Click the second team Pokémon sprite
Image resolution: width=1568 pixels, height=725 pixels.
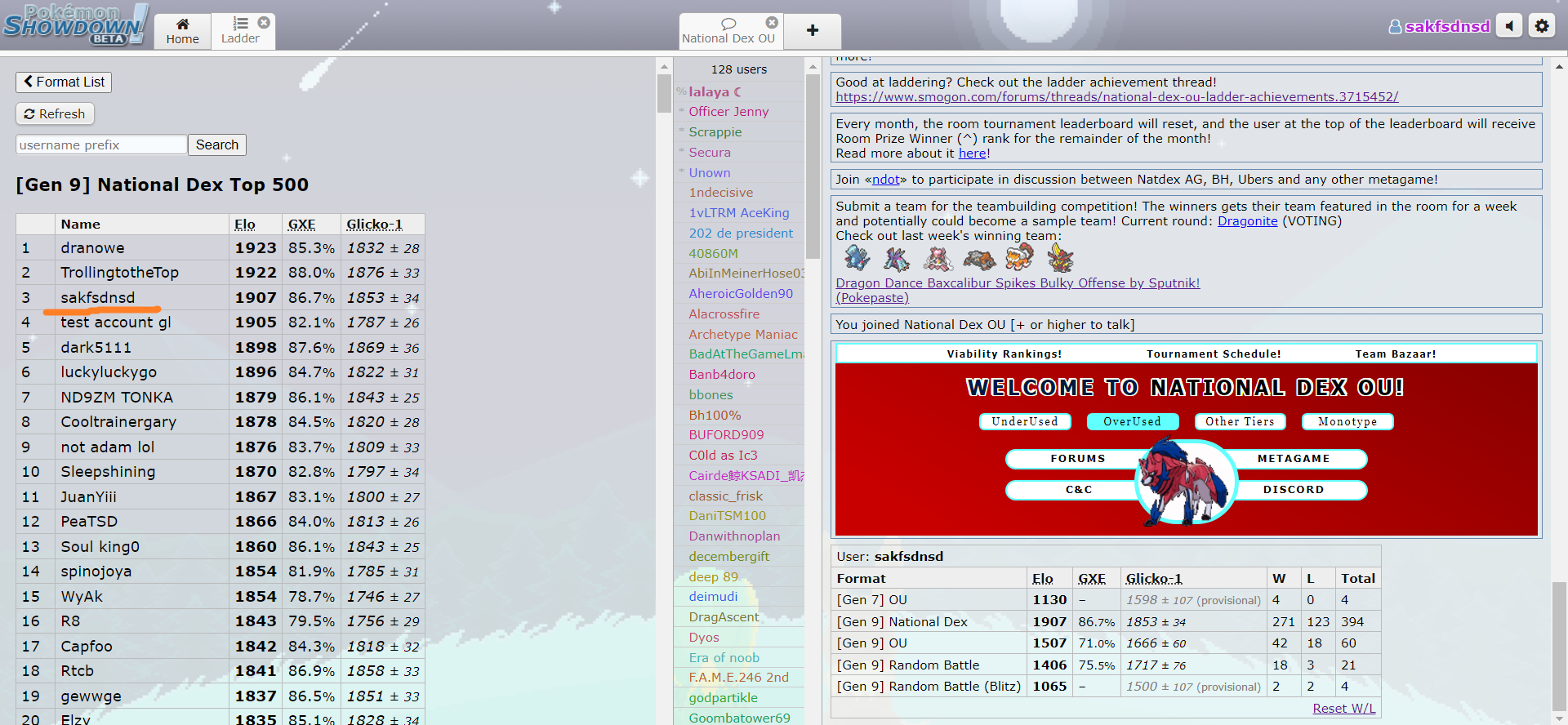[x=897, y=259]
